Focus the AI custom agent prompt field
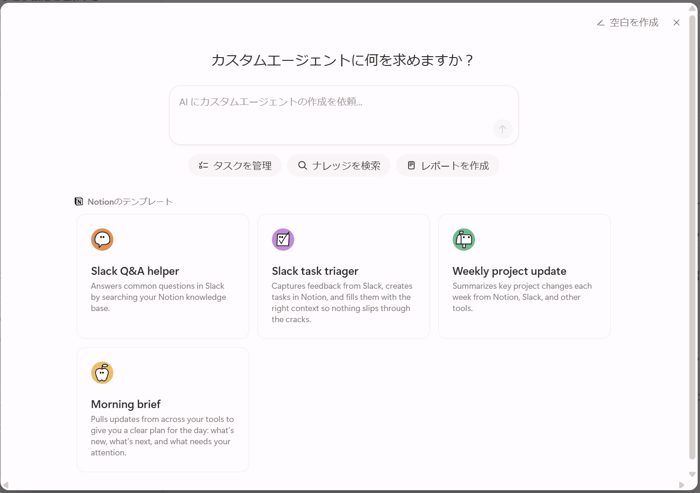 tap(344, 115)
